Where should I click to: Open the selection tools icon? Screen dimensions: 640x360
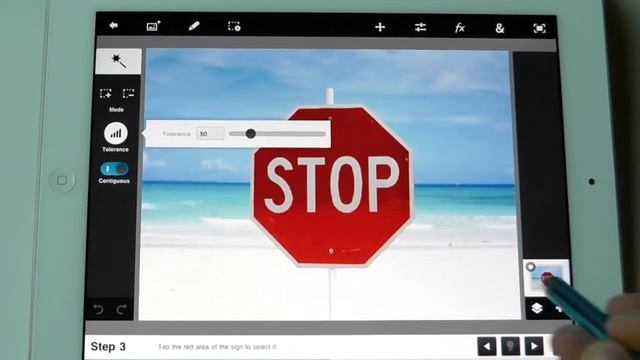[234, 26]
